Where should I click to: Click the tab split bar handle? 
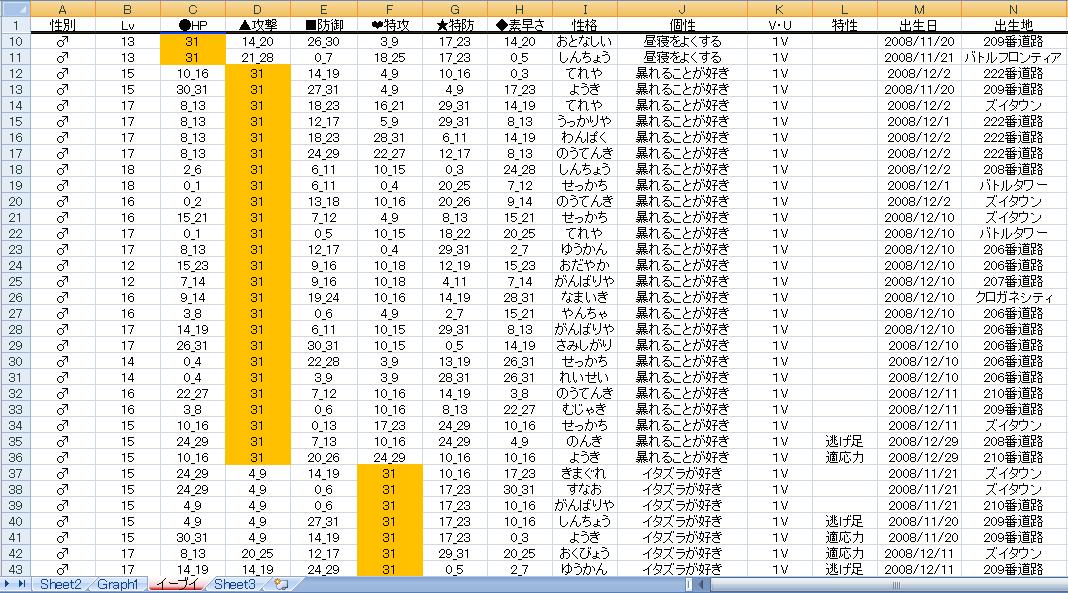click(689, 584)
